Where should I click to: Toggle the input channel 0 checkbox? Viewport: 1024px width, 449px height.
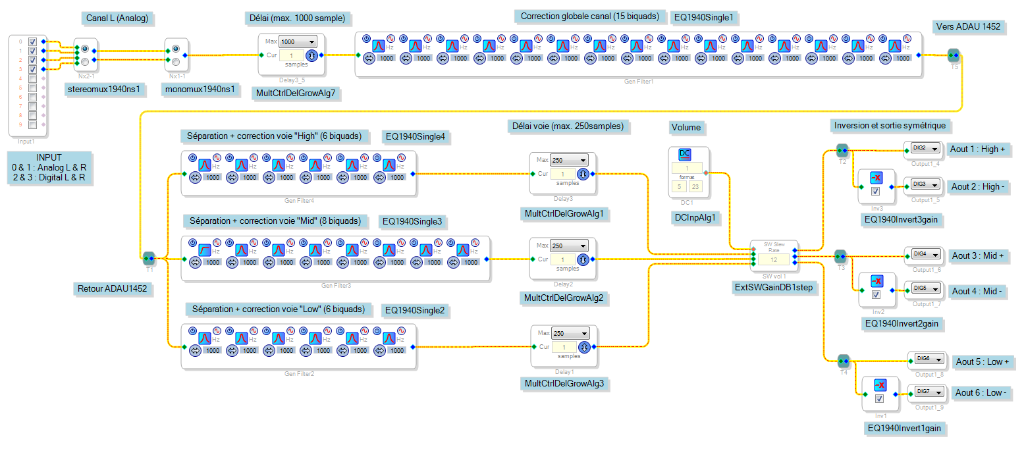tap(33, 43)
